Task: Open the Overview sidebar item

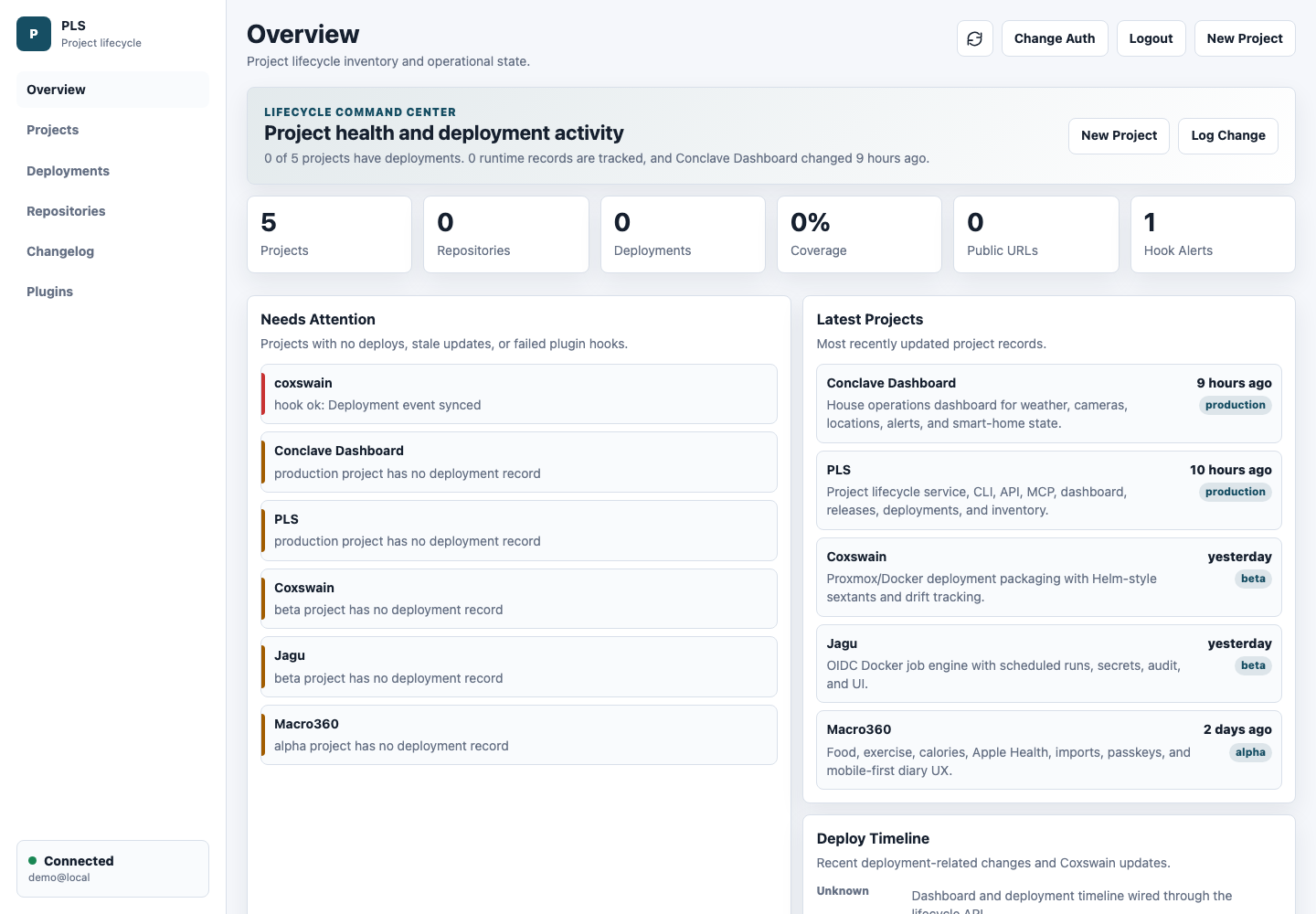Action: tap(112, 90)
